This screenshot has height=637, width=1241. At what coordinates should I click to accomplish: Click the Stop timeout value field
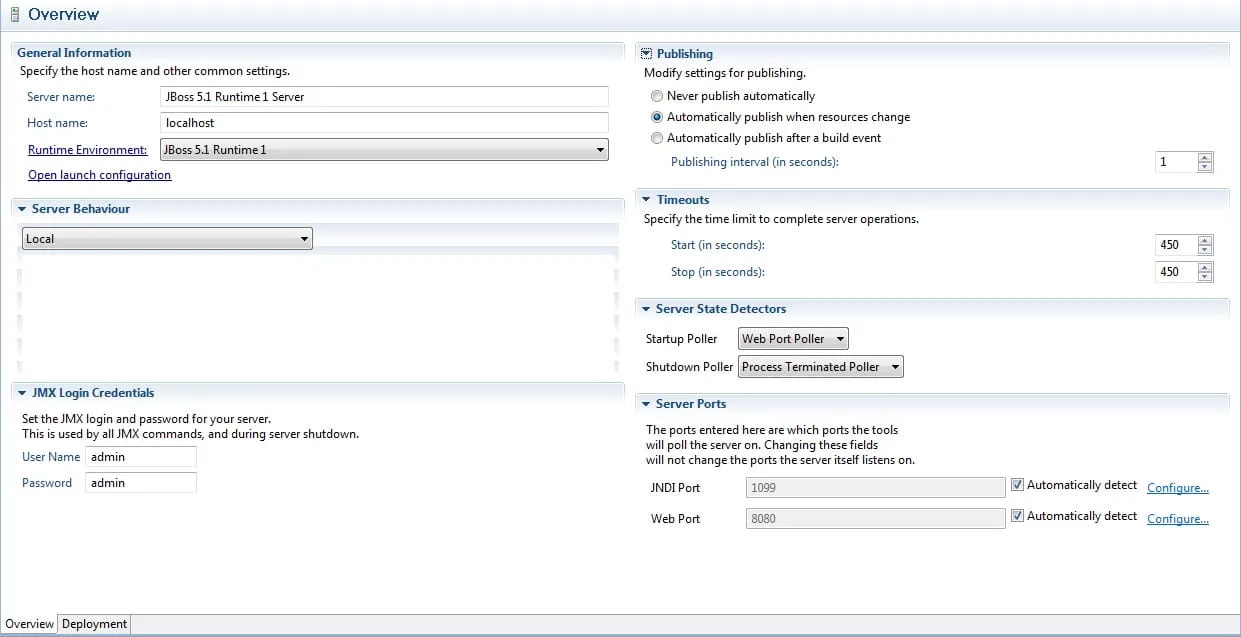coord(1175,272)
